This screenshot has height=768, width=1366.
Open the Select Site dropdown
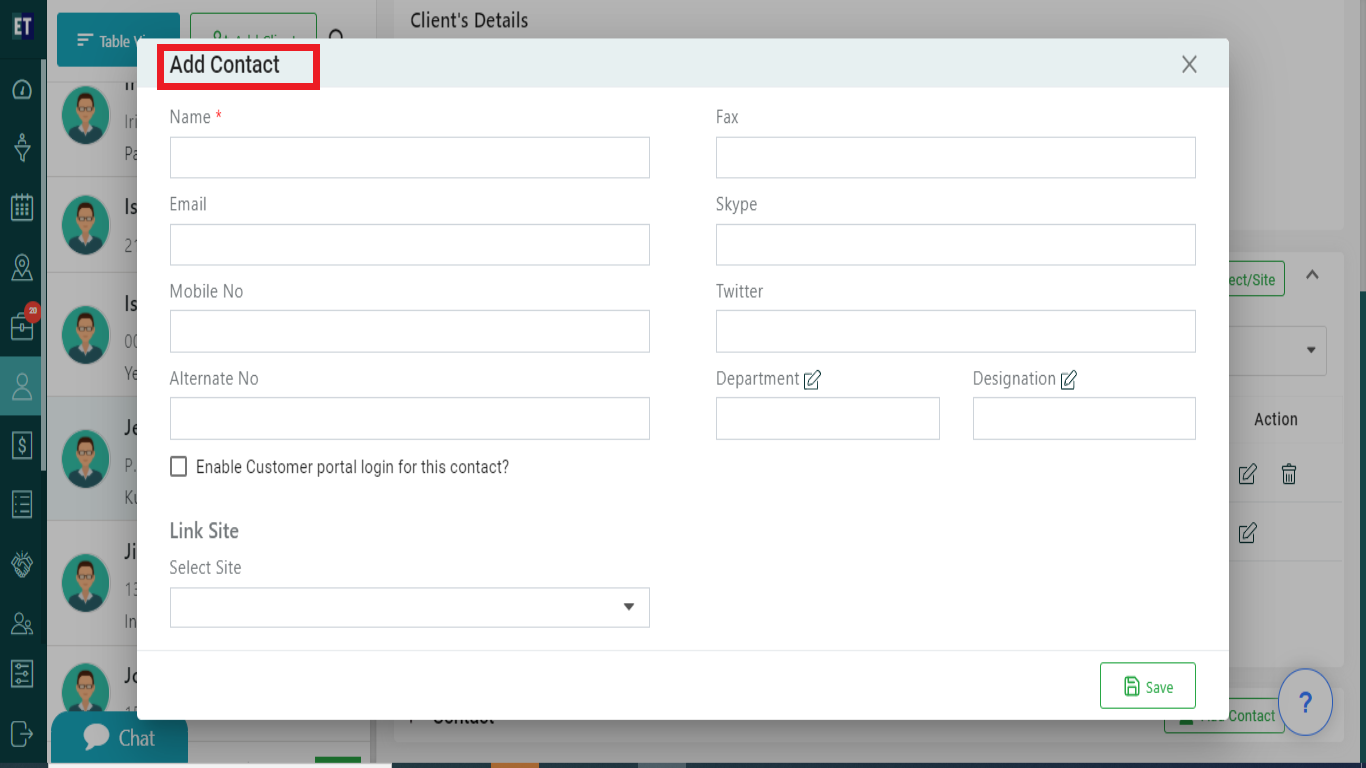coord(410,607)
